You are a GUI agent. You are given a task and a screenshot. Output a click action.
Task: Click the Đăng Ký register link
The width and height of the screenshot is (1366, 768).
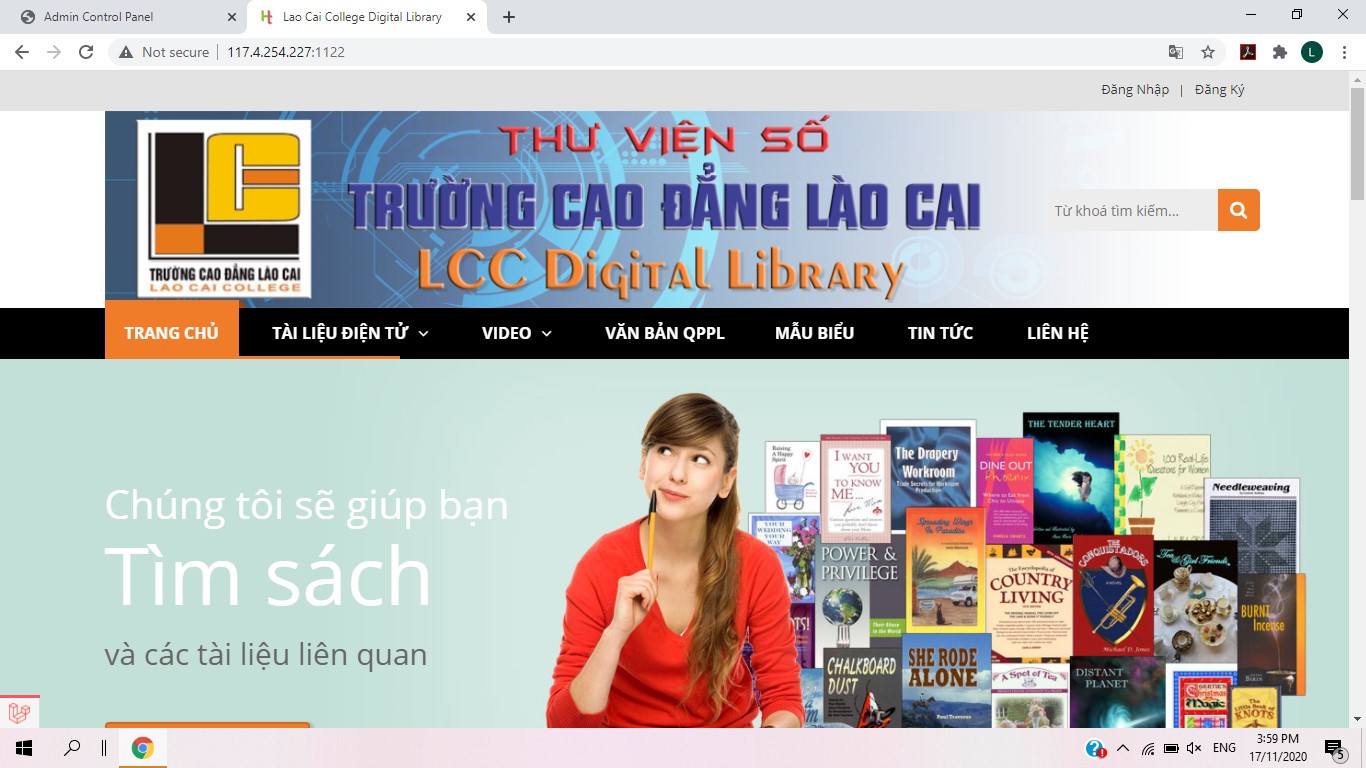pos(1219,90)
